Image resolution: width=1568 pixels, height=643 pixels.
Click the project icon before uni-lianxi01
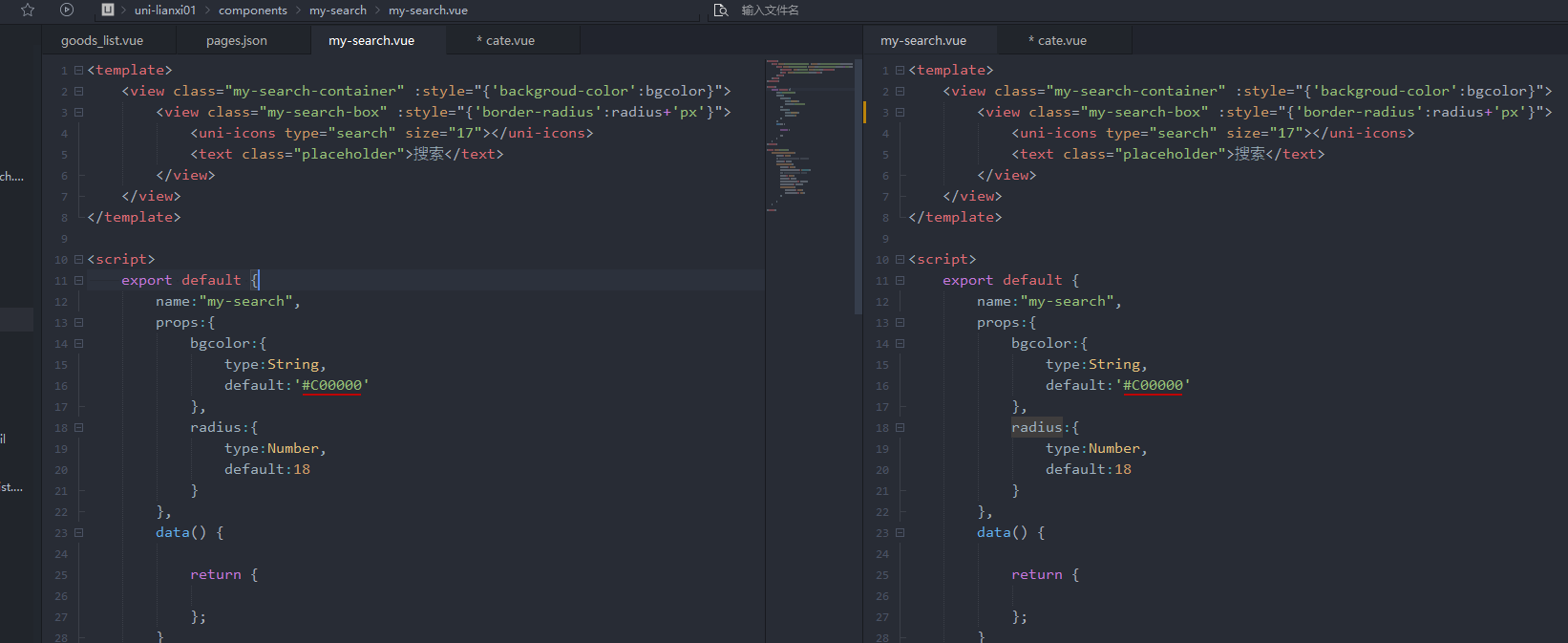click(x=108, y=10)
